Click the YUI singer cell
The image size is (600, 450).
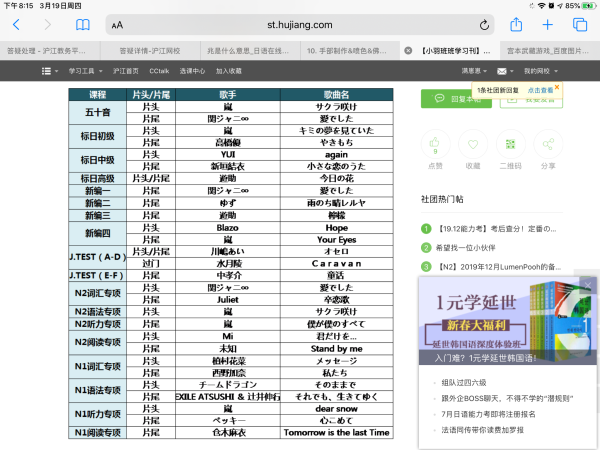(x=228, y=155)
